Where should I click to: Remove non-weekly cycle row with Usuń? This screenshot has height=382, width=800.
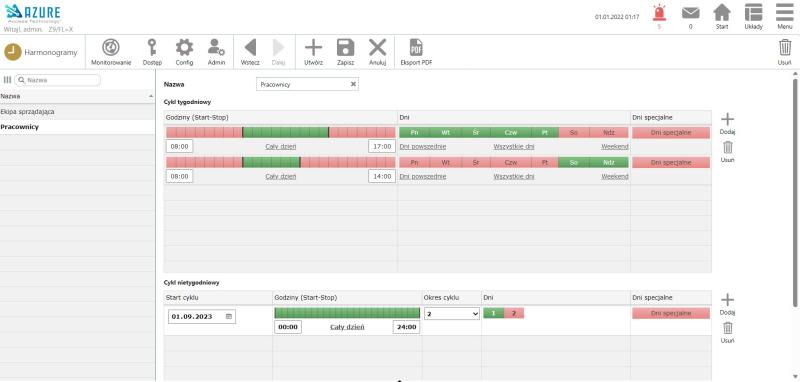pos(728,332)
